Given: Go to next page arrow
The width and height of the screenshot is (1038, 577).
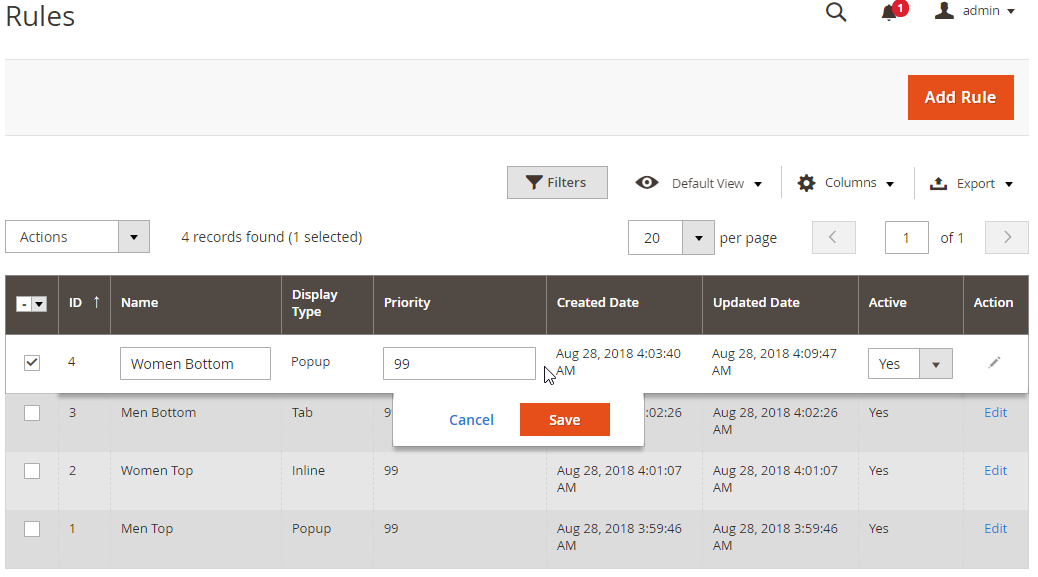Looking at the screenshot, I should (x=1007, y=237).
